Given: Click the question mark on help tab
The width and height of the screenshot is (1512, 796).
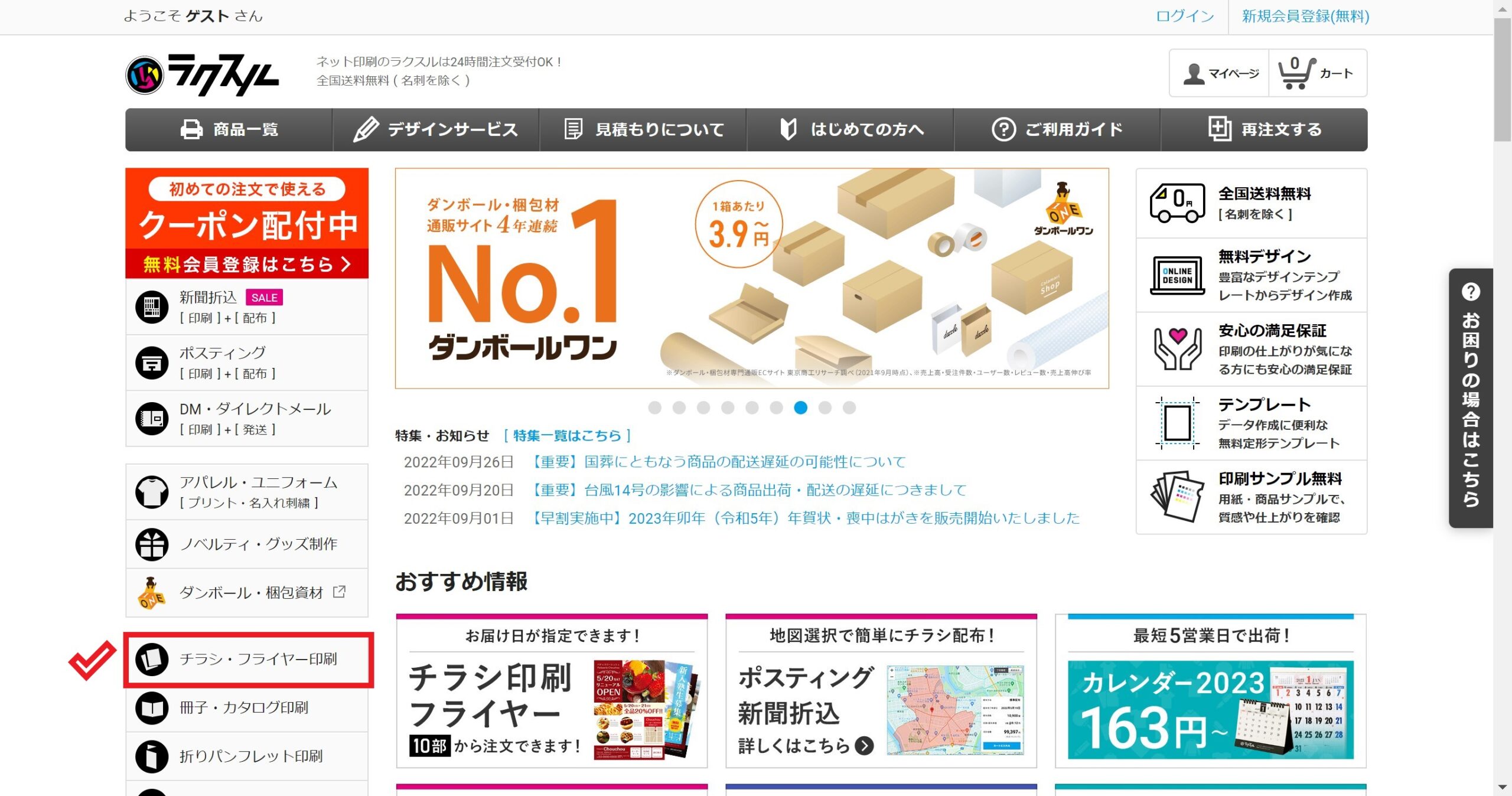Looking at the screenshot, I should pos(1471,292).
